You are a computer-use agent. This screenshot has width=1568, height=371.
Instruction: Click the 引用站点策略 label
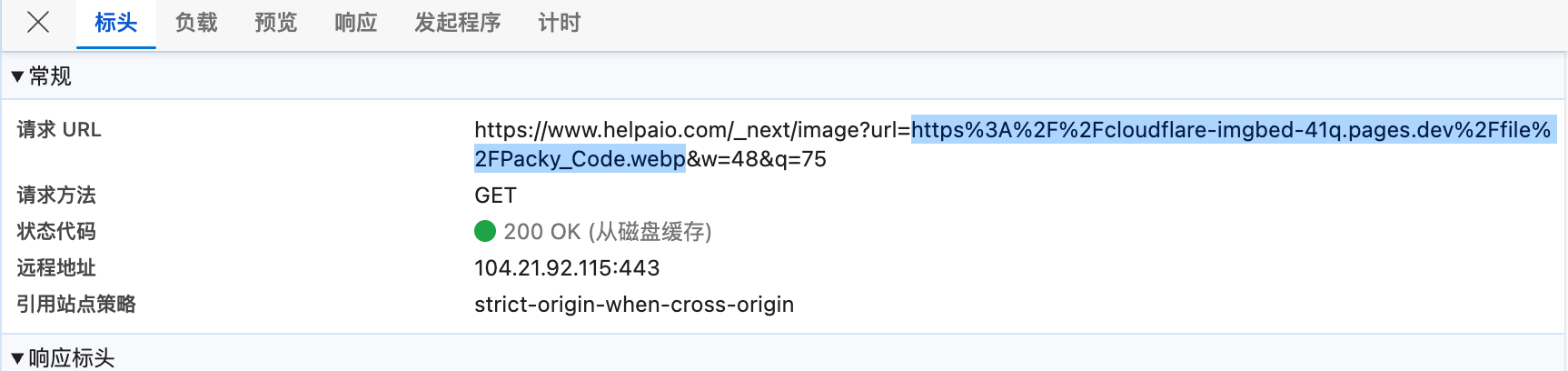76,305
